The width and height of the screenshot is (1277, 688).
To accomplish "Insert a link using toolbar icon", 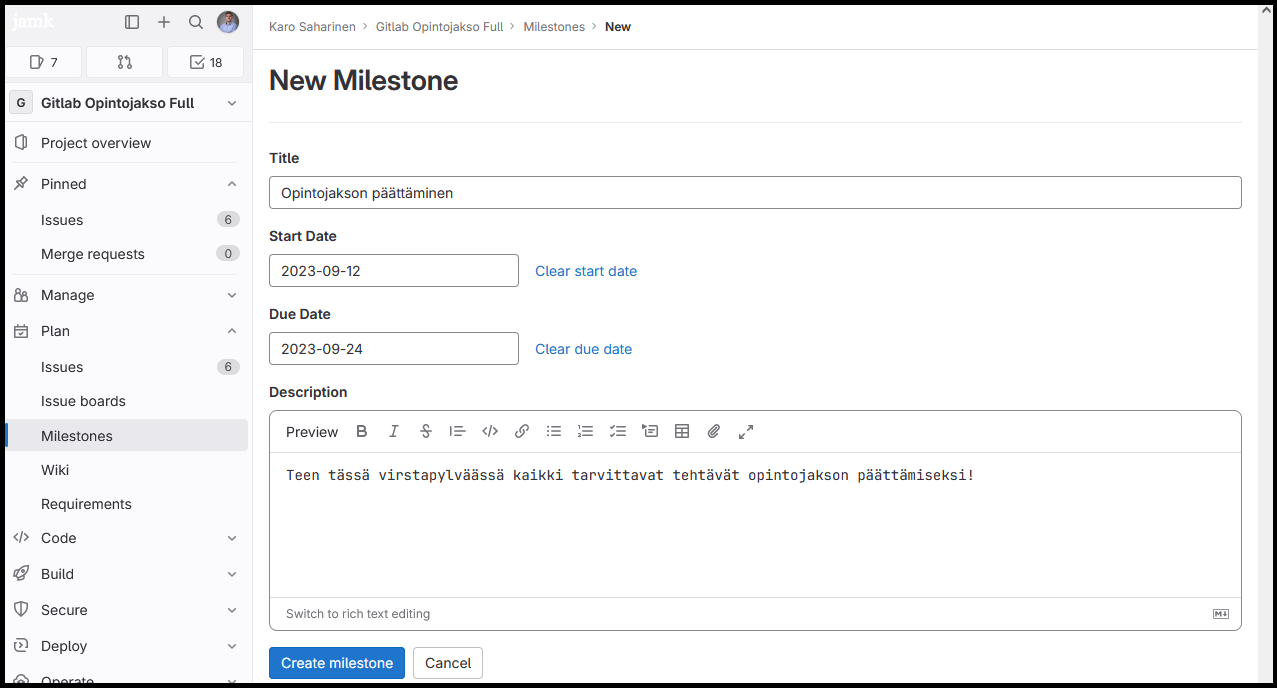I will (522, 431).
